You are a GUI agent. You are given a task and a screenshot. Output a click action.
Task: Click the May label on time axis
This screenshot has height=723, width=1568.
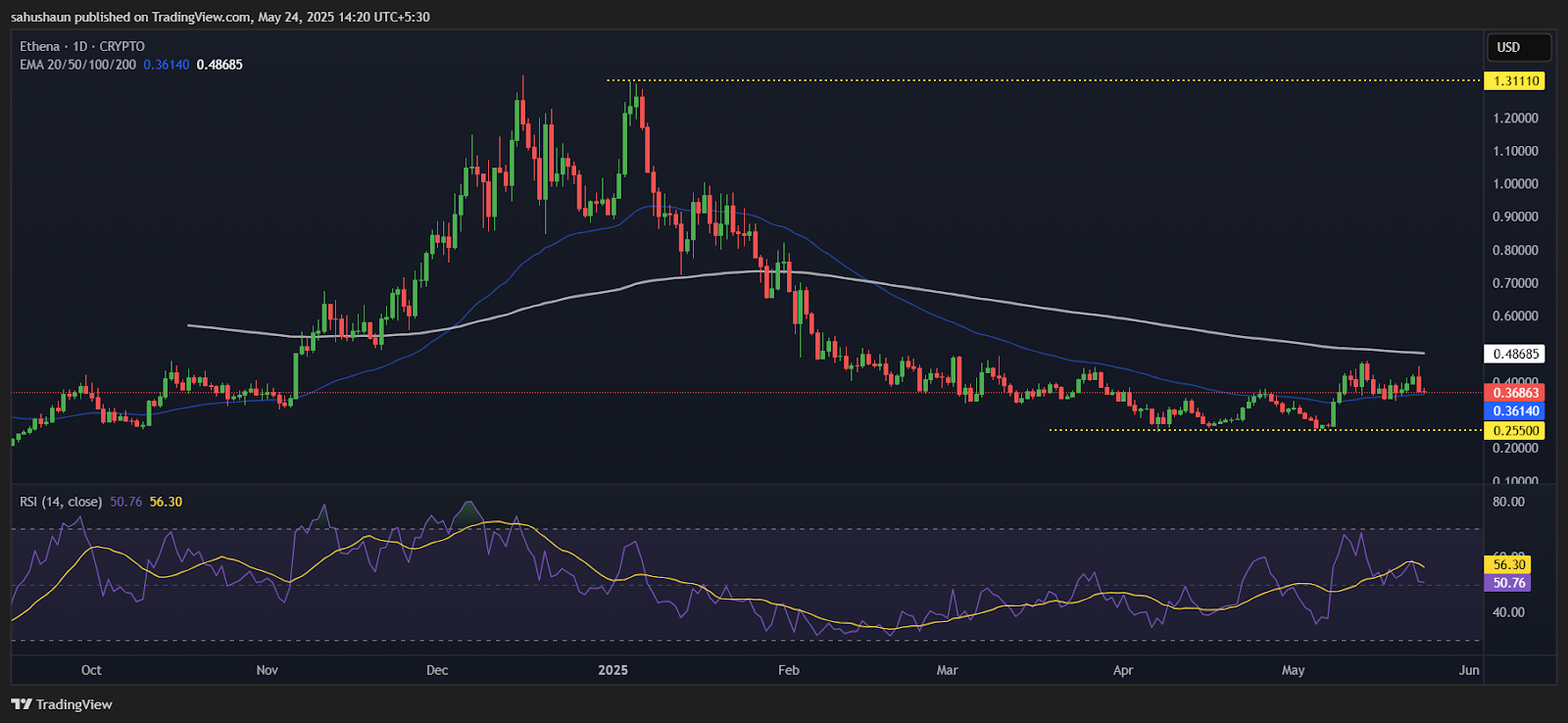[x=1293, y=670]
